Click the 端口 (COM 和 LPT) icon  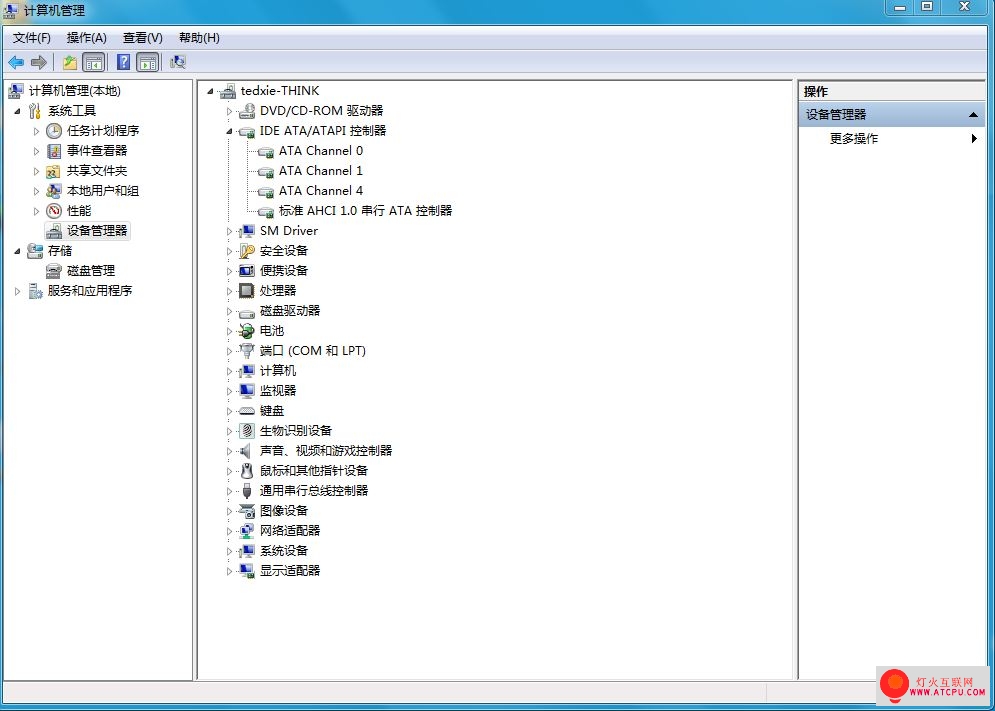click(x=247, y=351)
